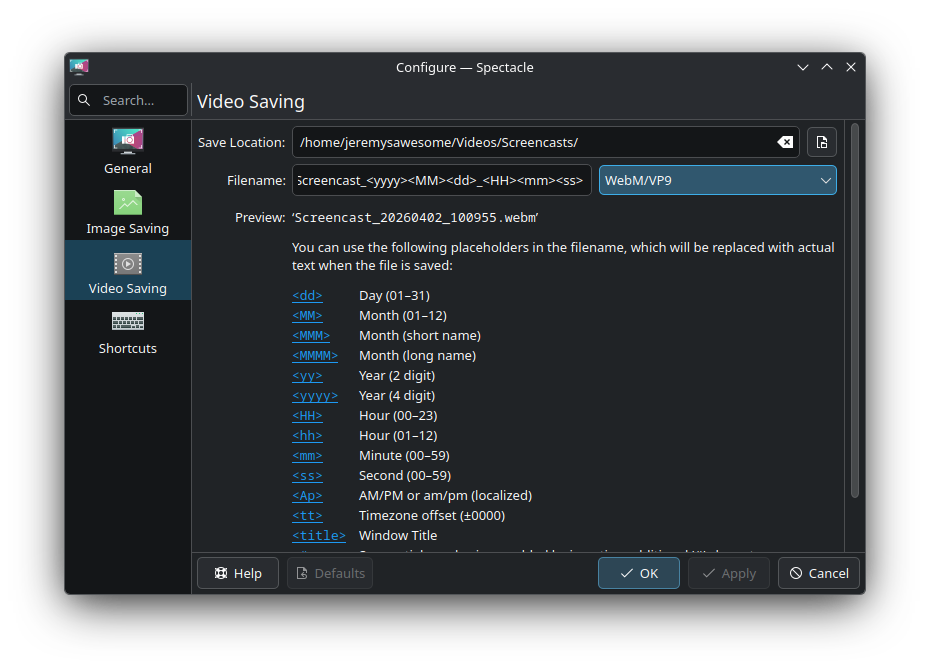Switch to the Video Saving section
Image resolution: width=930 pixels, height=671 pixels.
[x=127, y=271]
